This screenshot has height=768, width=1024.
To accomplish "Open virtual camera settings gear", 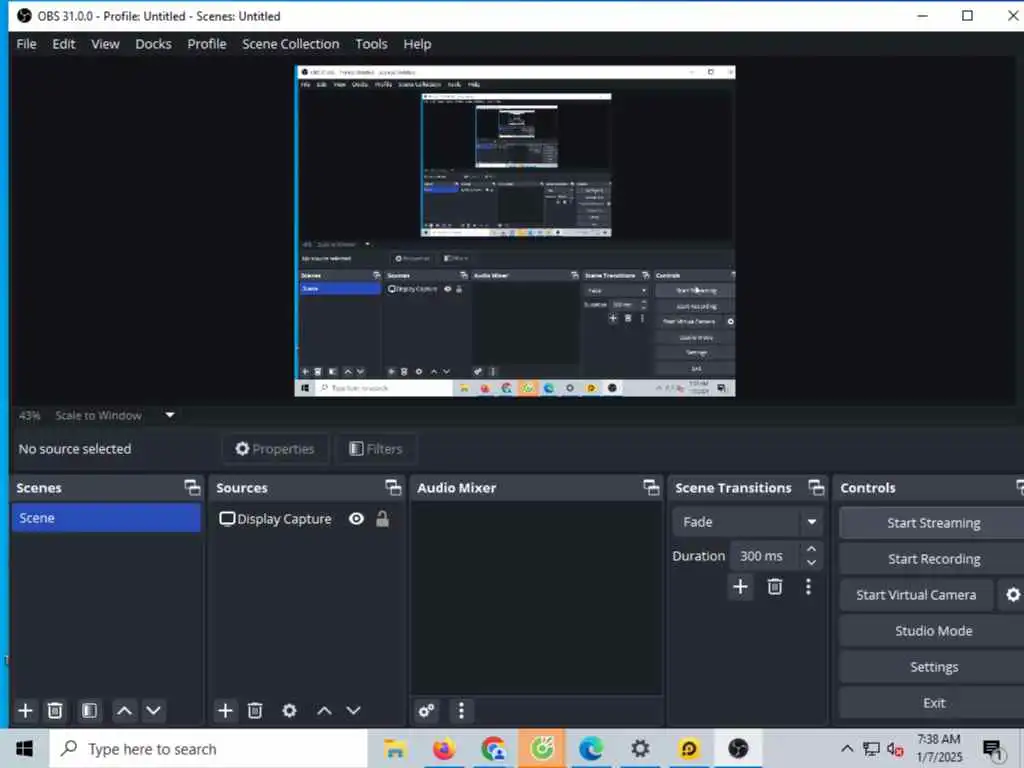I will pos(1012,595).
